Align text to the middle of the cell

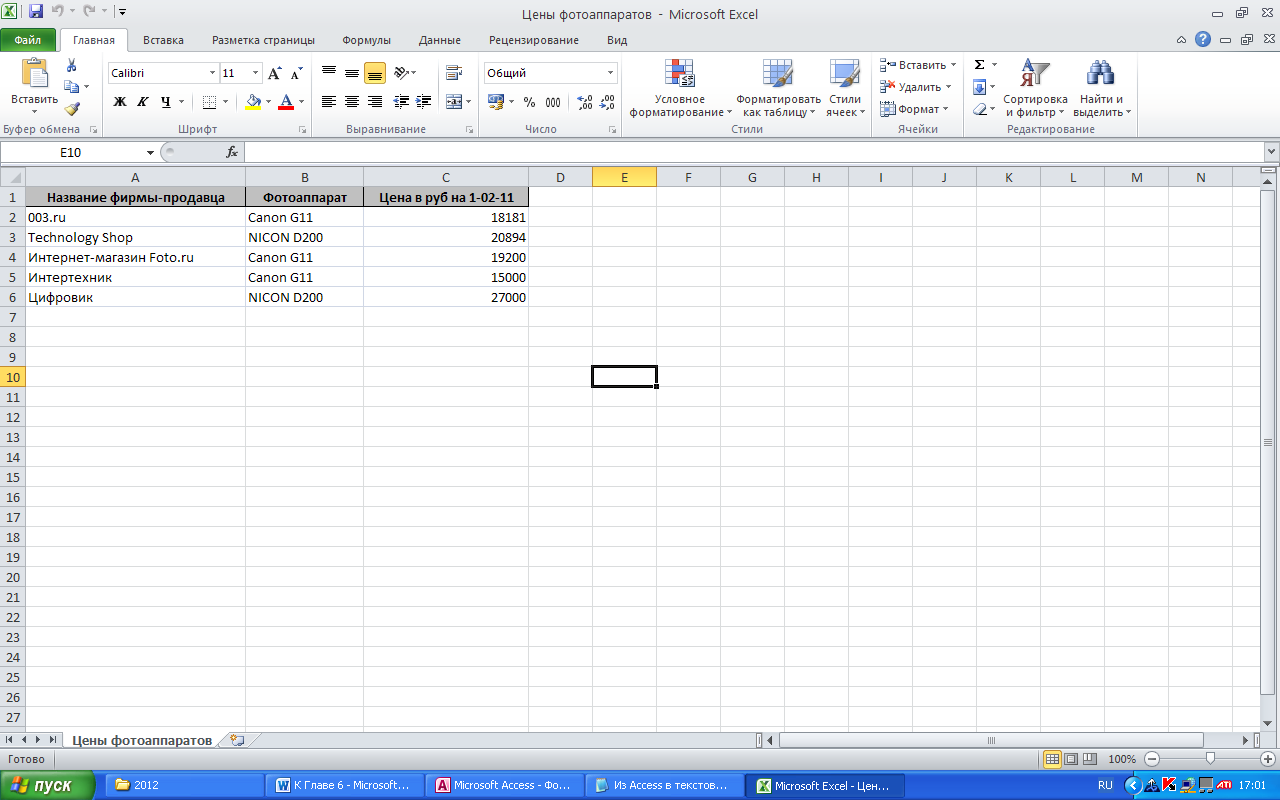[351, 72]
